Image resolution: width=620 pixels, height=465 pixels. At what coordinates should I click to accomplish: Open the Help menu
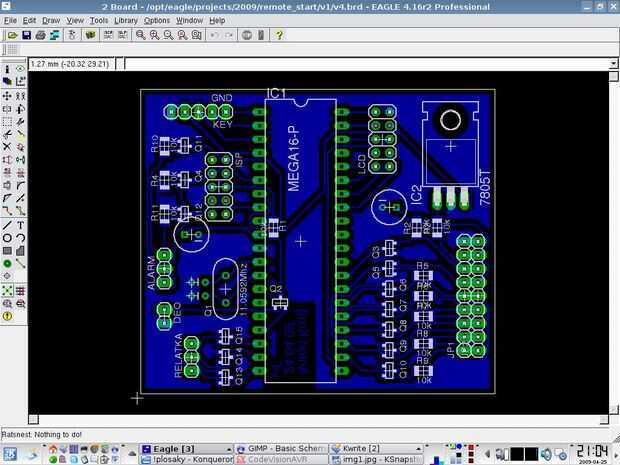click(217, 21)
